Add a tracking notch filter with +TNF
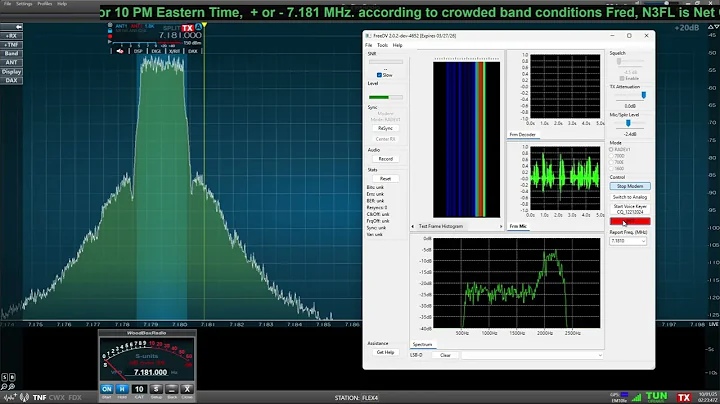 11,45
